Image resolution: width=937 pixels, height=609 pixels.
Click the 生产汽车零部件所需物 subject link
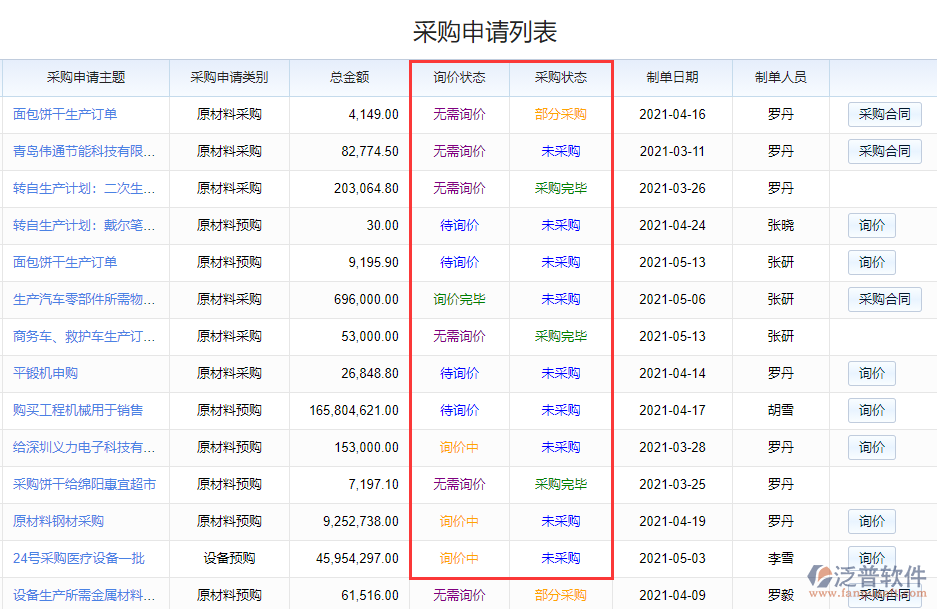(84, 299)
